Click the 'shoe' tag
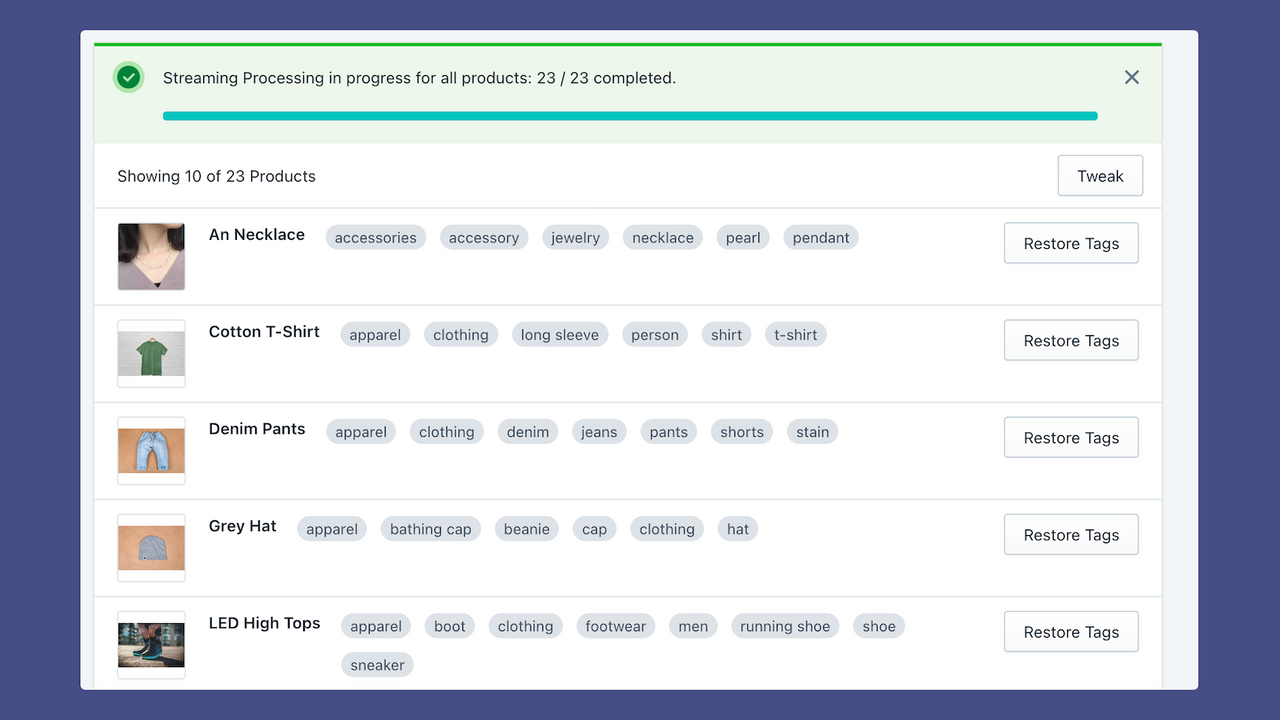Viewport: 1280px width, 720px height. click(x=879, y=625)
